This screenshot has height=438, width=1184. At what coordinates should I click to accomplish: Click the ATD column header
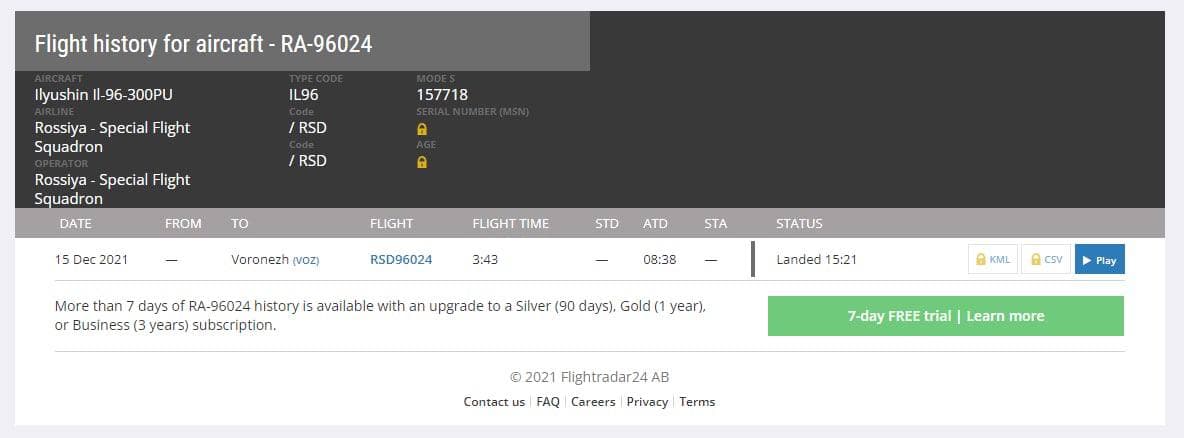[655, 224]
